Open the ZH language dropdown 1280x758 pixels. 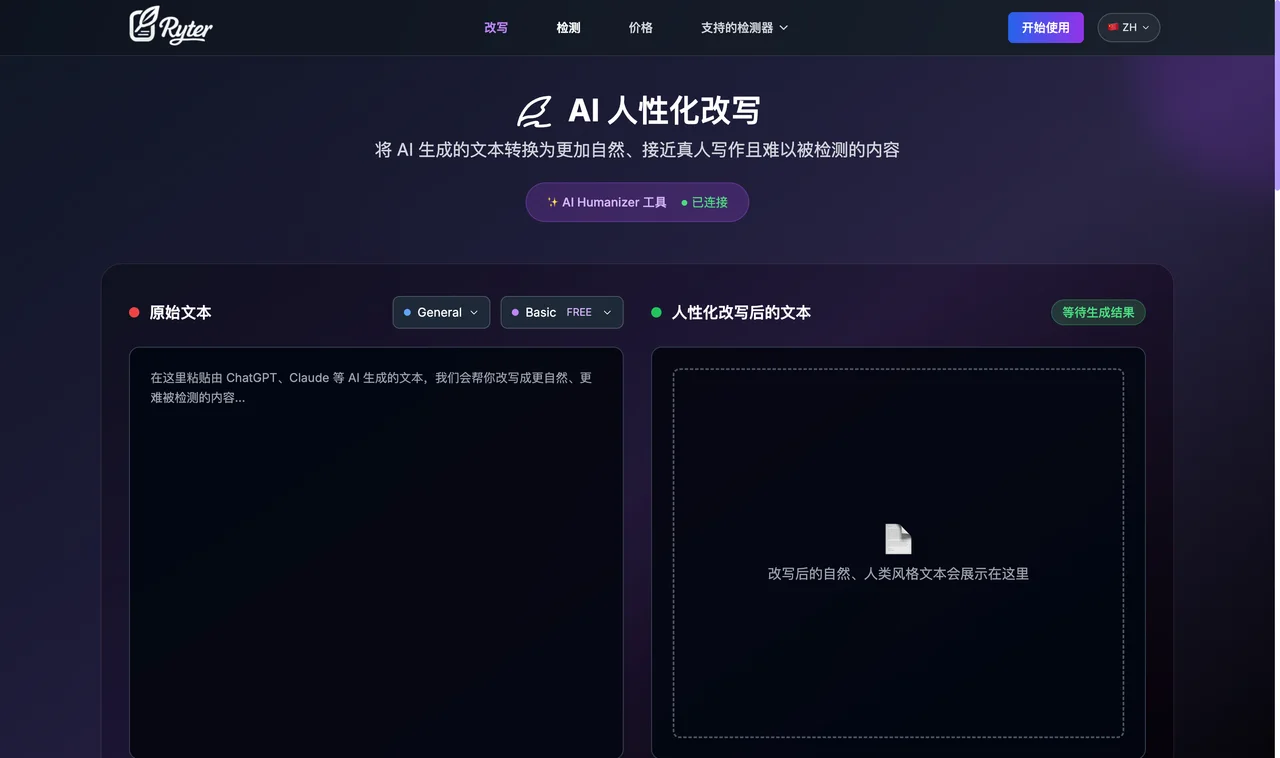coord(1129,27)
